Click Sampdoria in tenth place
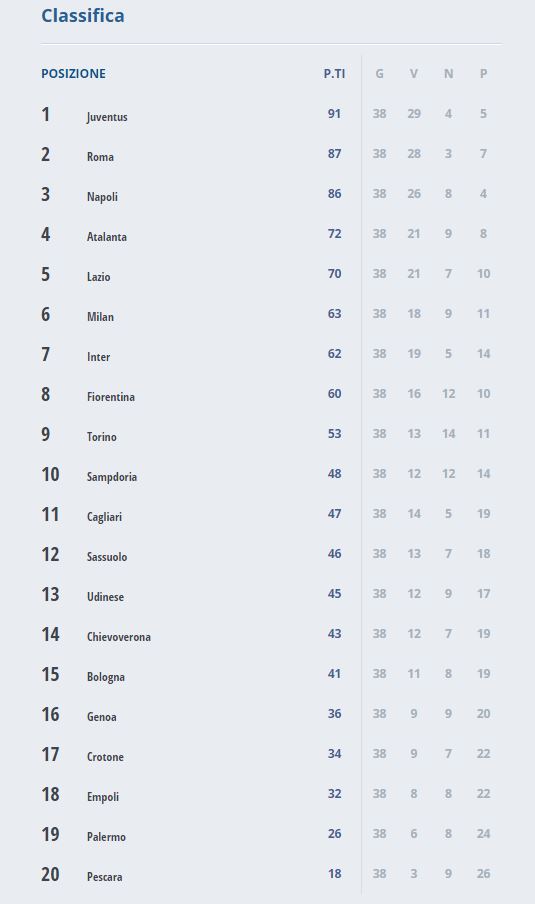Viewport: 535px width, 904px height. pyautogui.click(x=112, y=477)
